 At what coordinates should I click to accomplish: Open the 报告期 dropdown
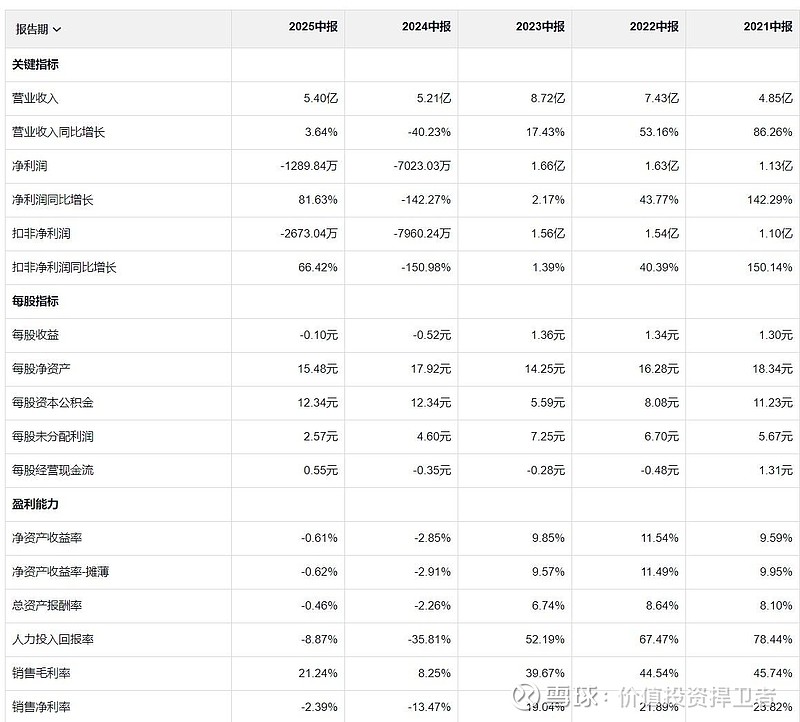point(38,29)
